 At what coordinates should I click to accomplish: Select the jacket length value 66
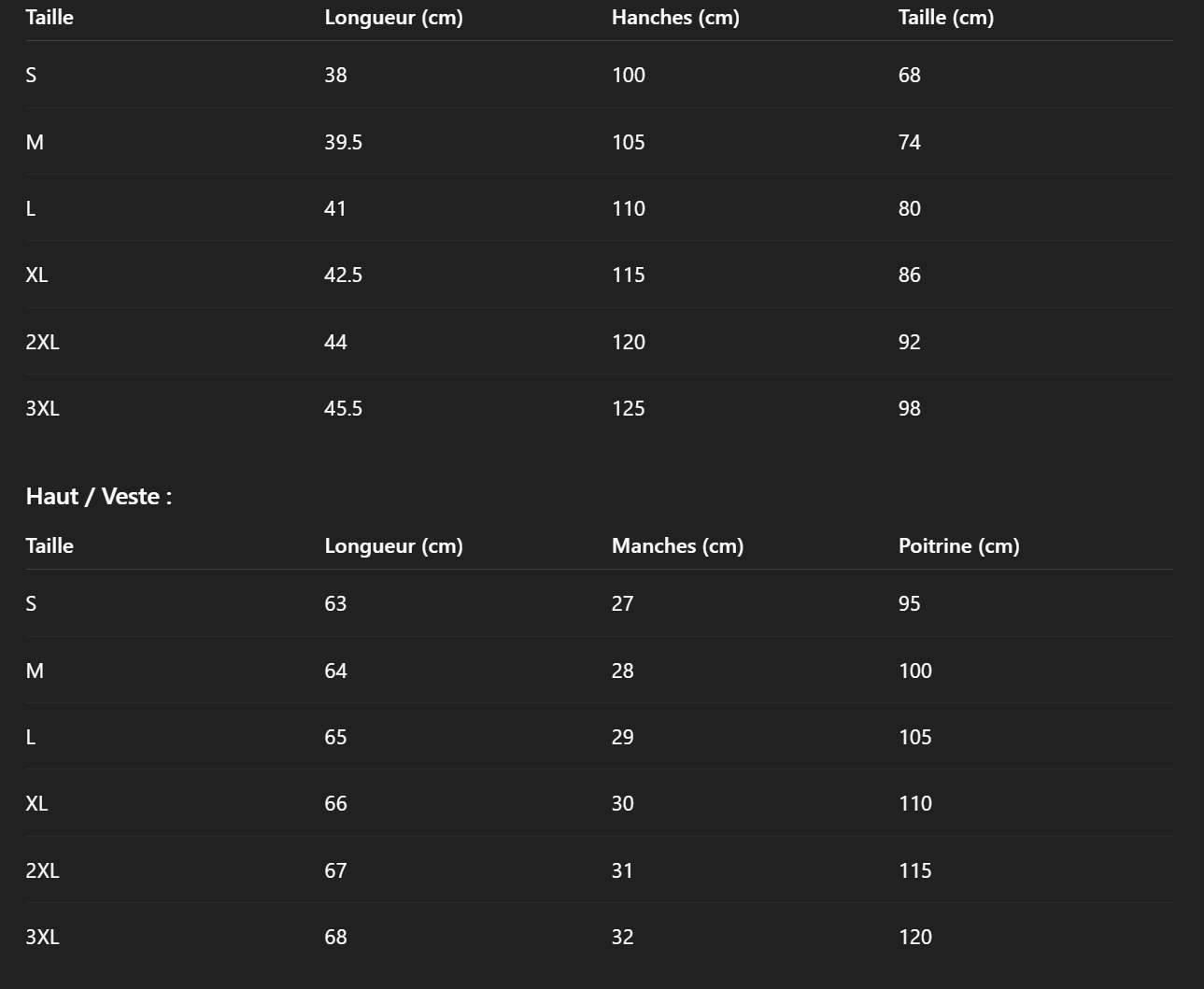[335, 803]
